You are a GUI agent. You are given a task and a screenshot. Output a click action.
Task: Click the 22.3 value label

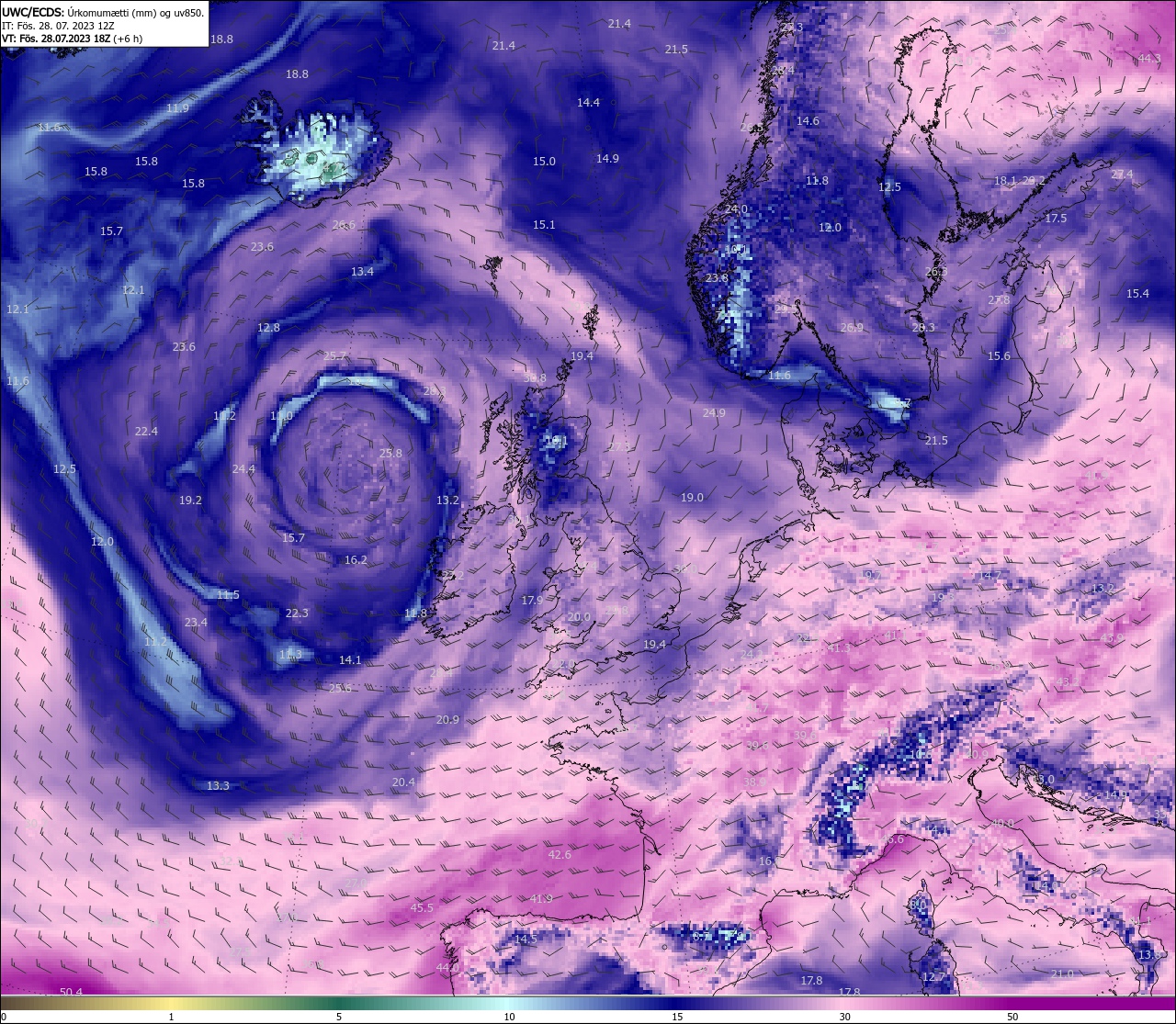tap(297, 613)
